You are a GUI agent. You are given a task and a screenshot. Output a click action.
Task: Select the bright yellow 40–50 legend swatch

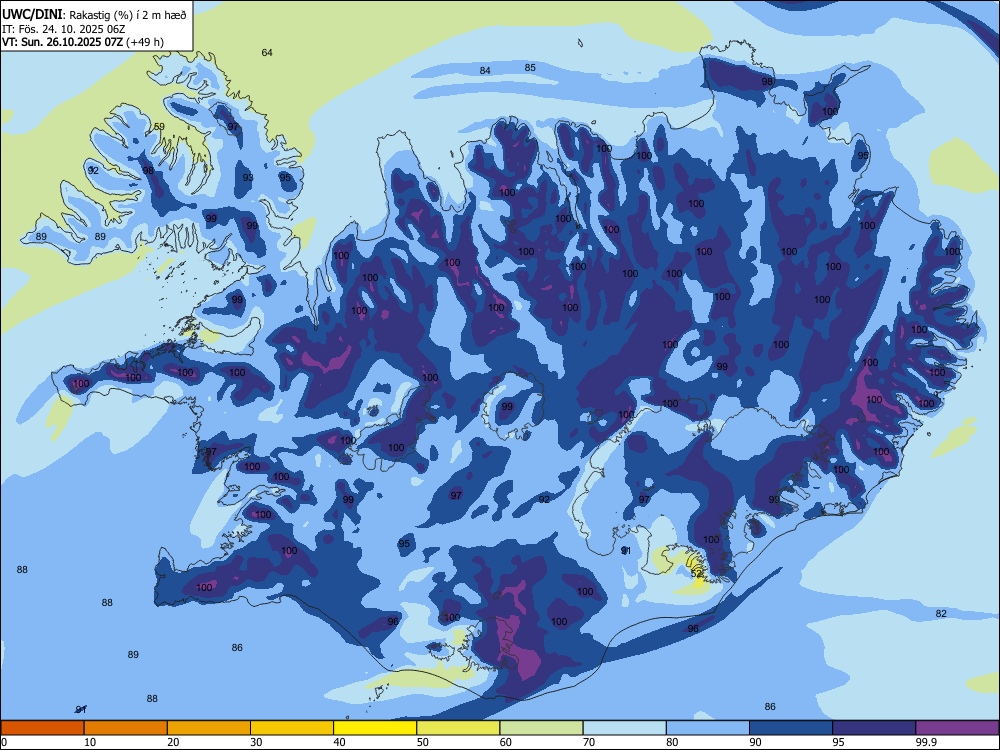click(x=375, y=728)
